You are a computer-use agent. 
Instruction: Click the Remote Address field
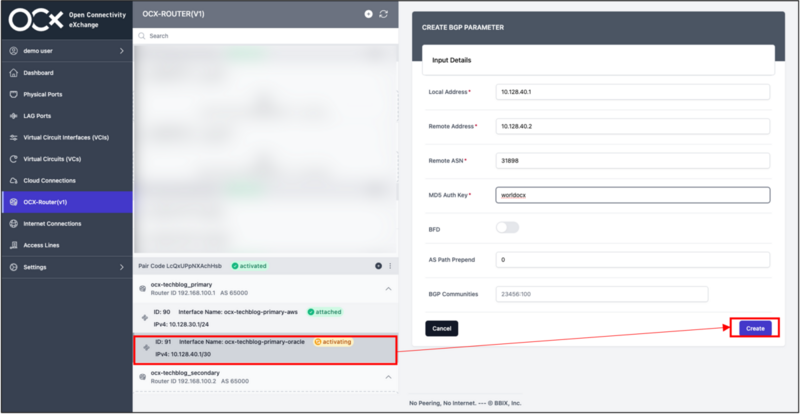point(633,126)
